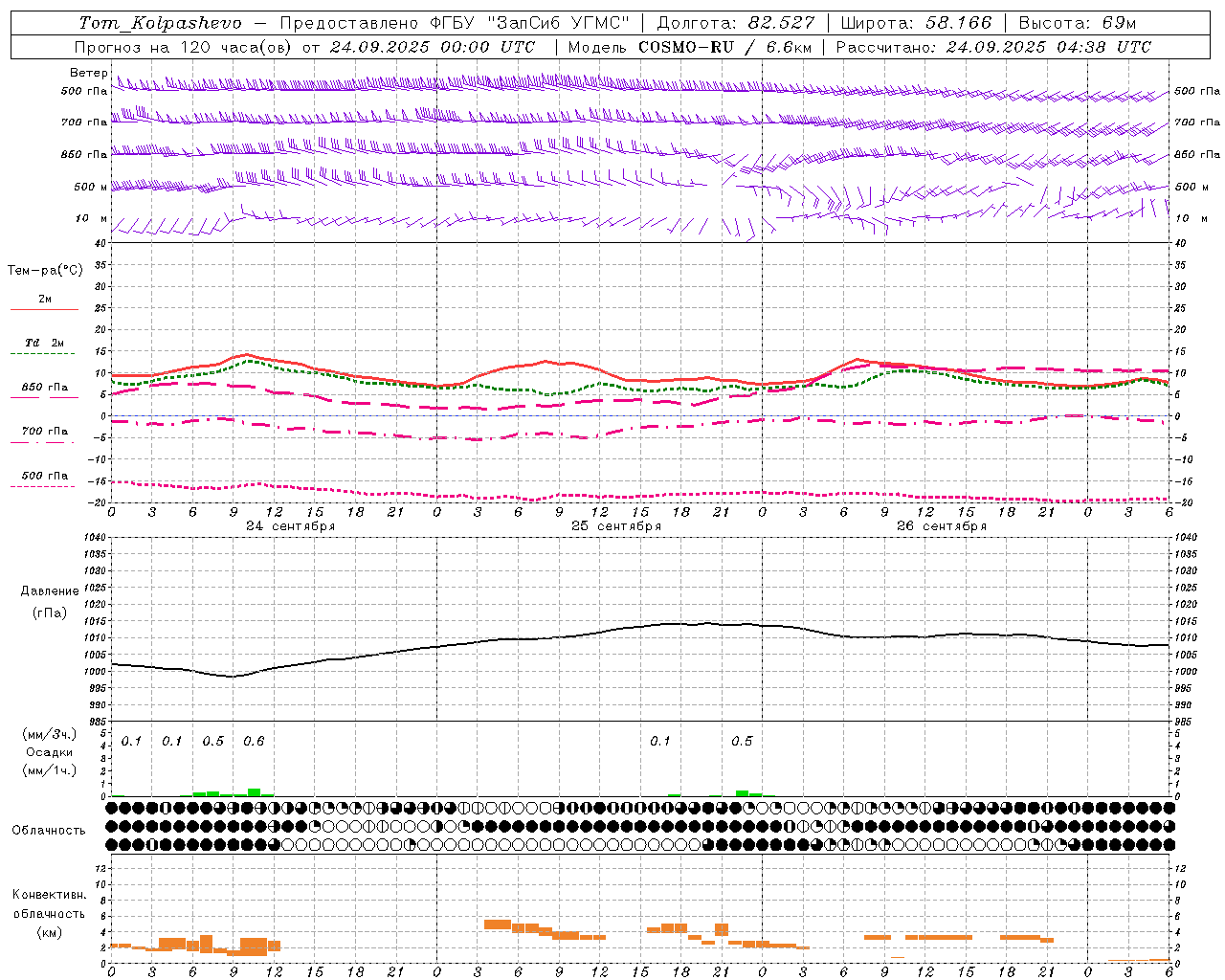Click the '(км)' unit under convective cloudiness
The image size is (1225, 980).
coord(50,932)
